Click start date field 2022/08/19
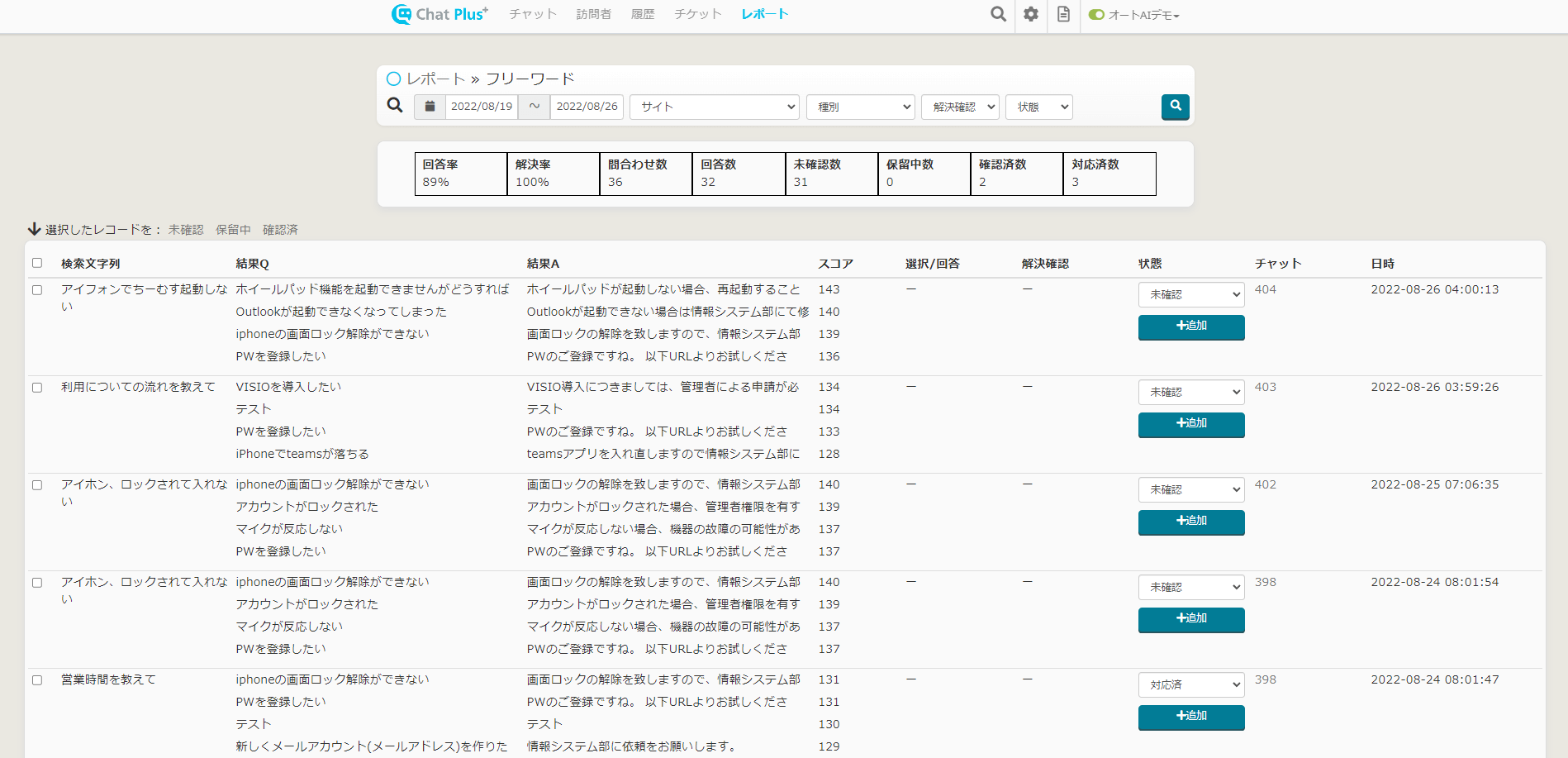 coord(482,107)
